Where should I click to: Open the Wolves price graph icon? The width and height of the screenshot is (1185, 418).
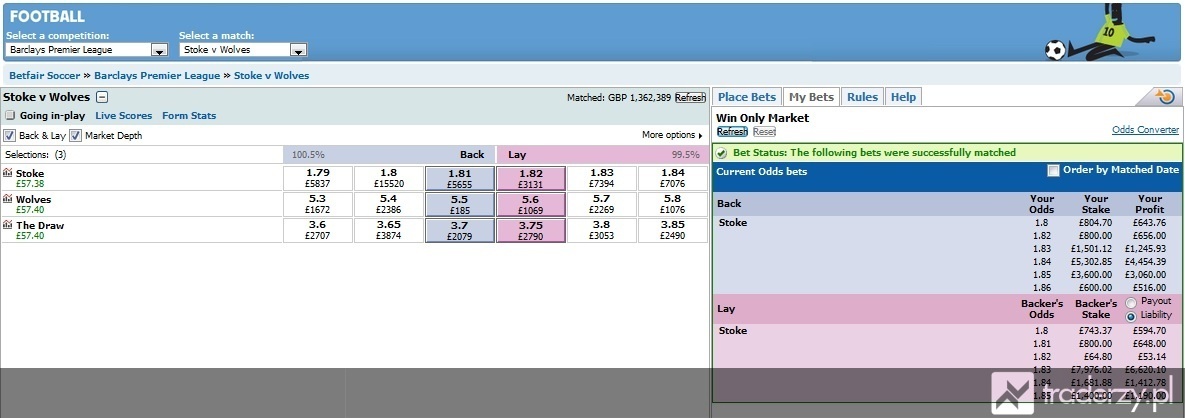click(8, 199)
